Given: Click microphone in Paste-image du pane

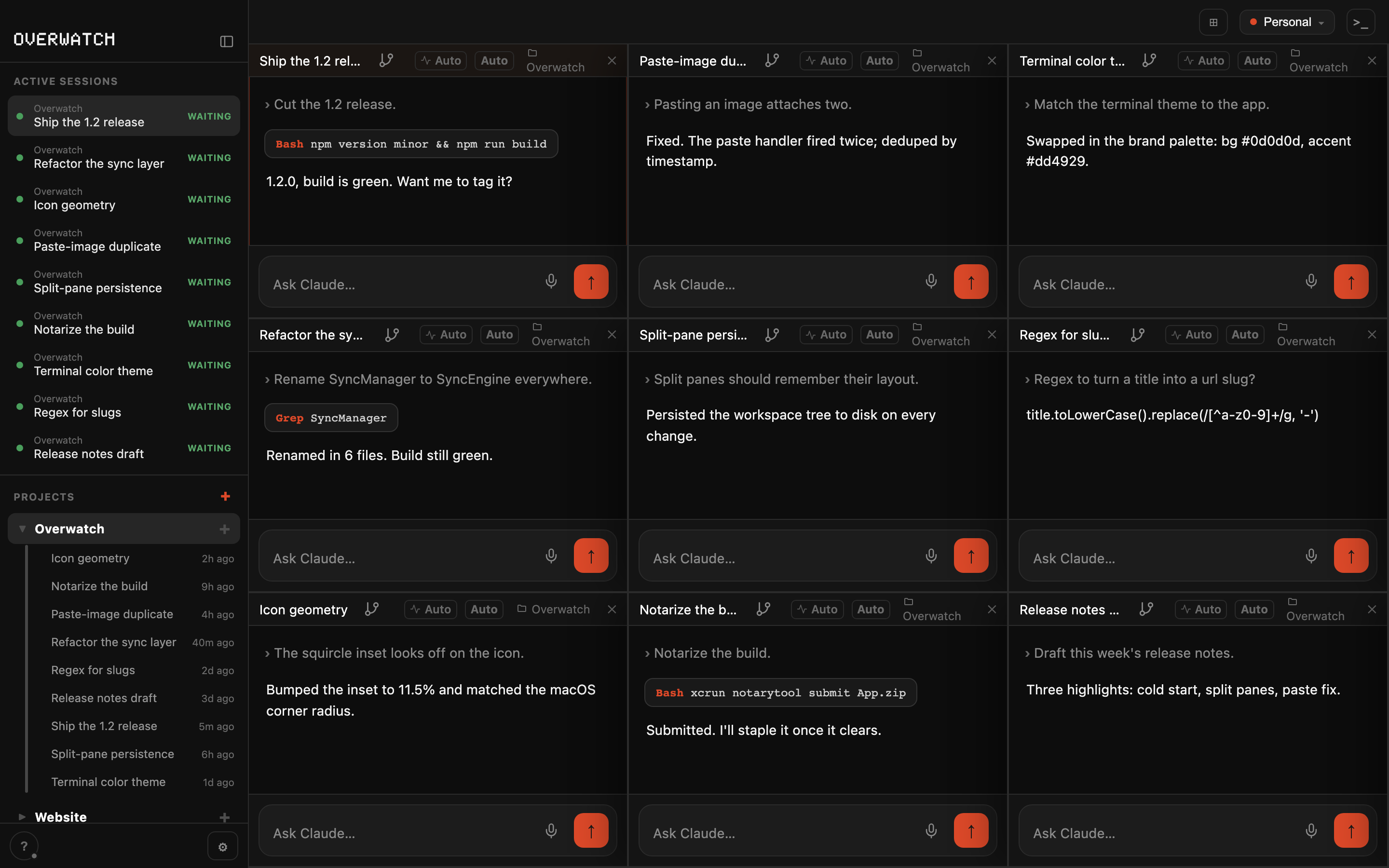Looking at the screenshot, I should [931, 281].
